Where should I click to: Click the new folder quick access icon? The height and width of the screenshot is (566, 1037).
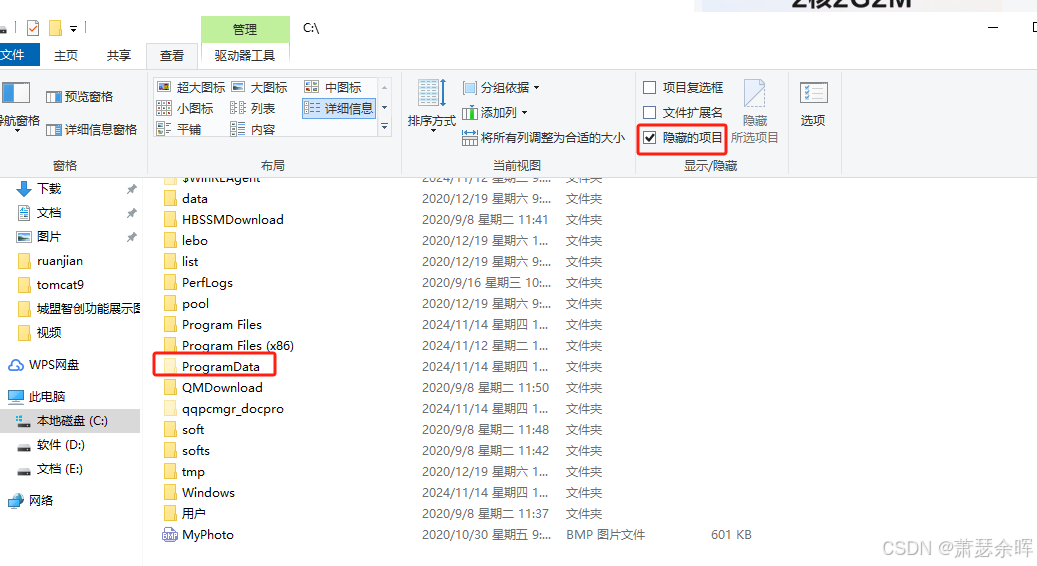[x=56, y=28]
